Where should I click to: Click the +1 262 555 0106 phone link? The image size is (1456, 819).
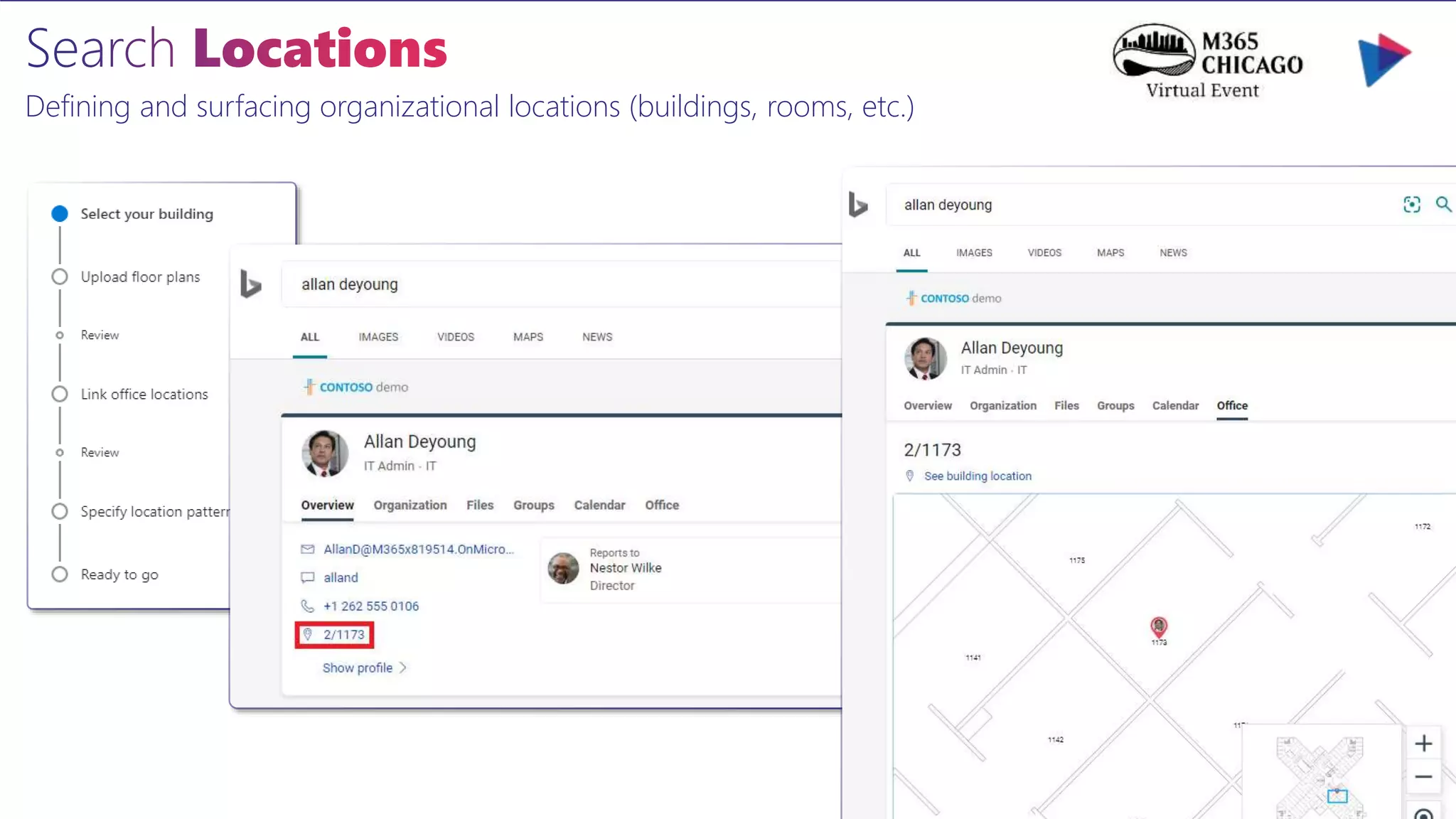click(371, 606)
